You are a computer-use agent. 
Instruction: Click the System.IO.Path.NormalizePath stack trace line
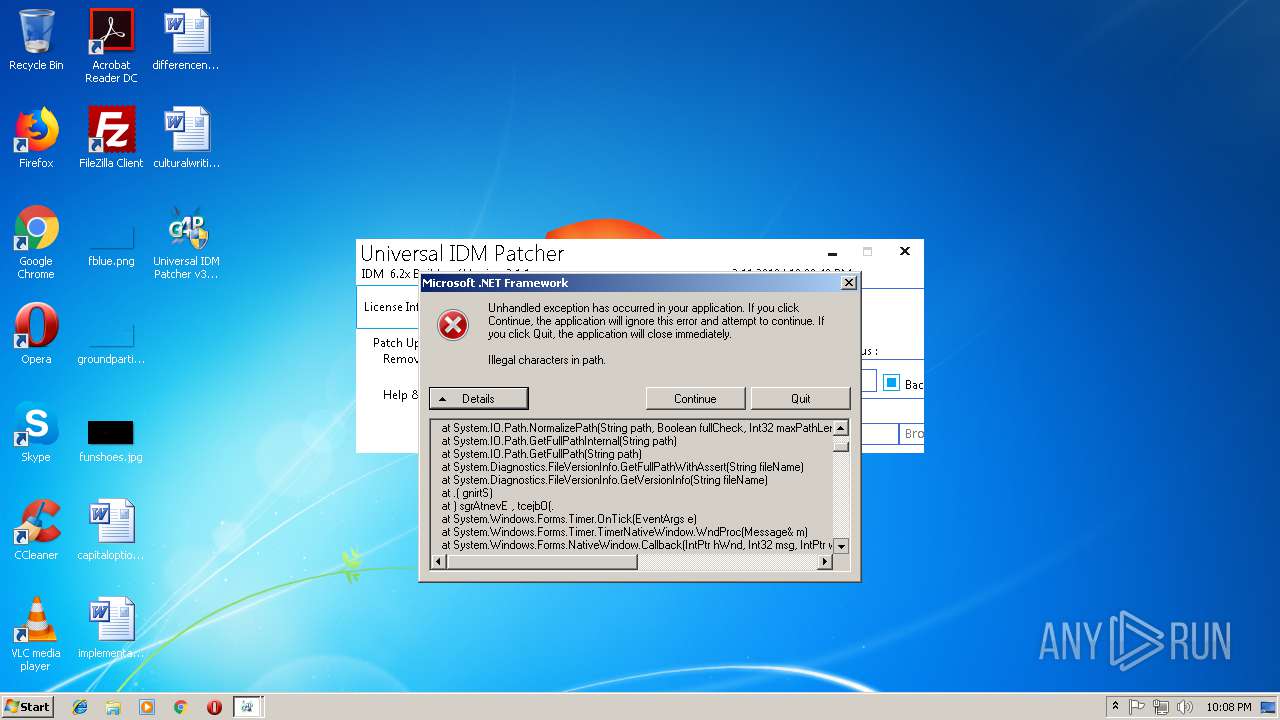637,428
